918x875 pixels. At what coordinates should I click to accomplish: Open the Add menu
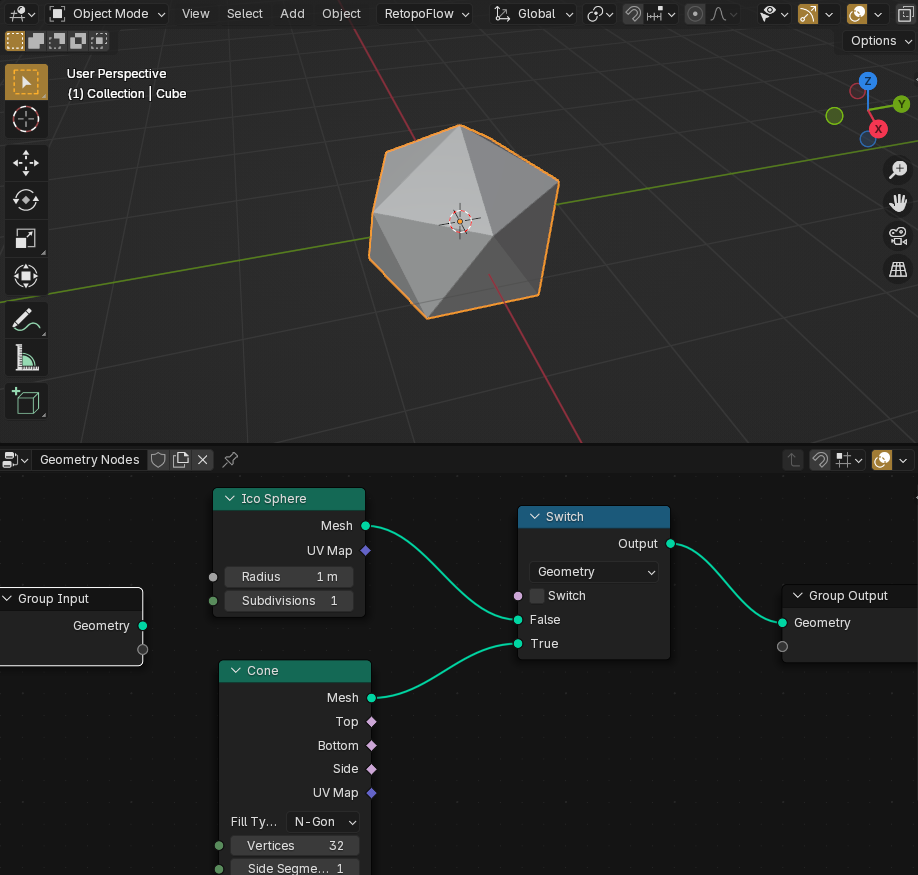coord(292,14)
